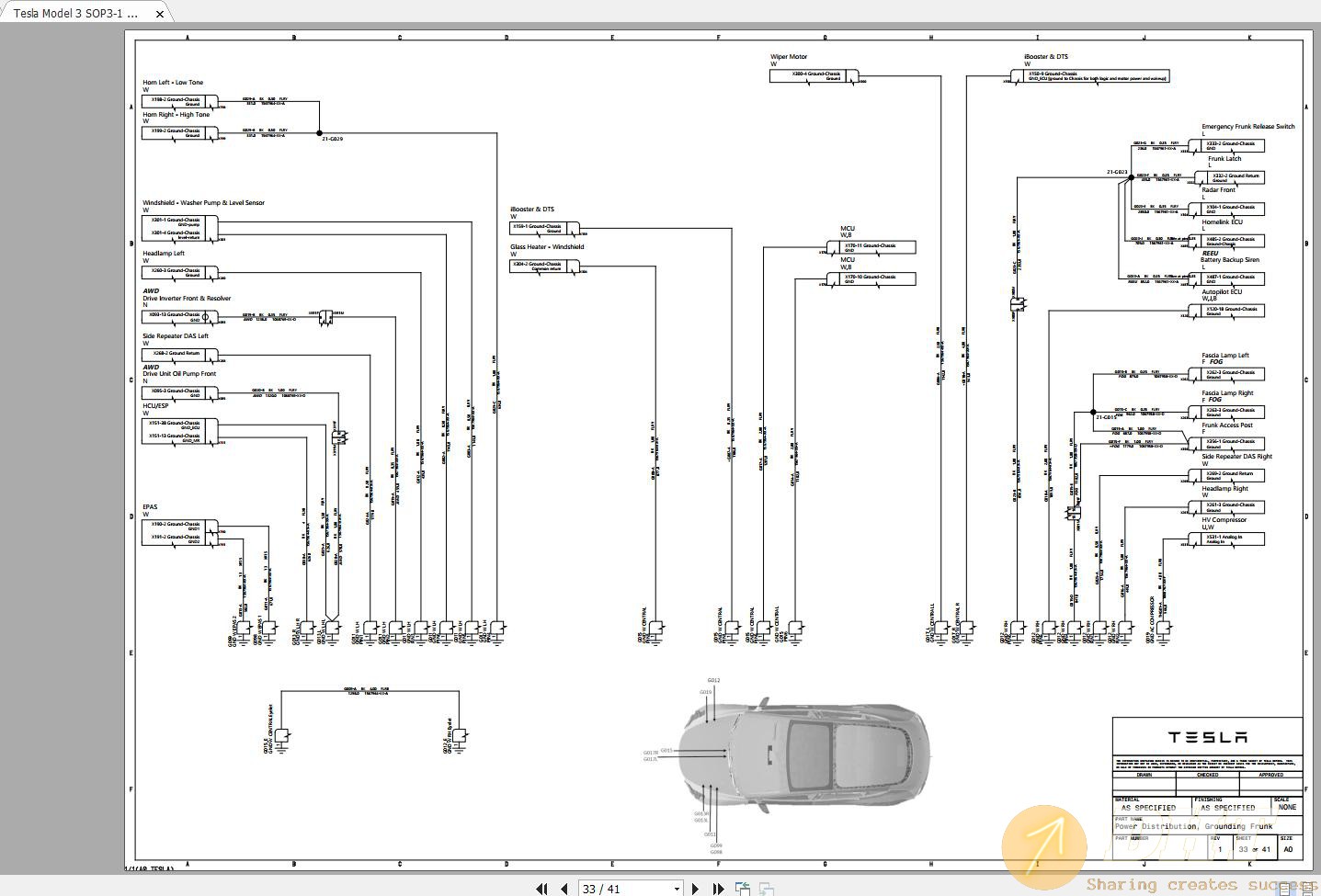Click splice label 'Z1-C023'
The width and height of the screenshot is (1321, 896).
(x=1117, y=172)
